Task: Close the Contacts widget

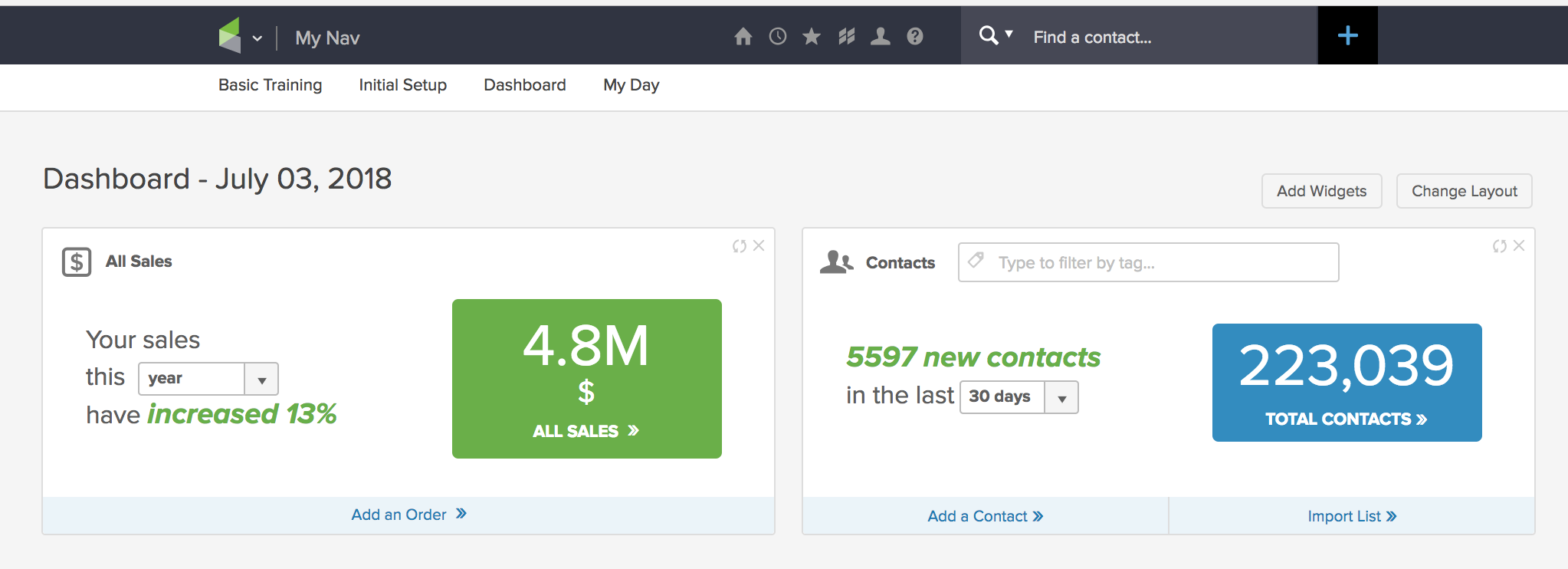Action: pos(1519,245)
